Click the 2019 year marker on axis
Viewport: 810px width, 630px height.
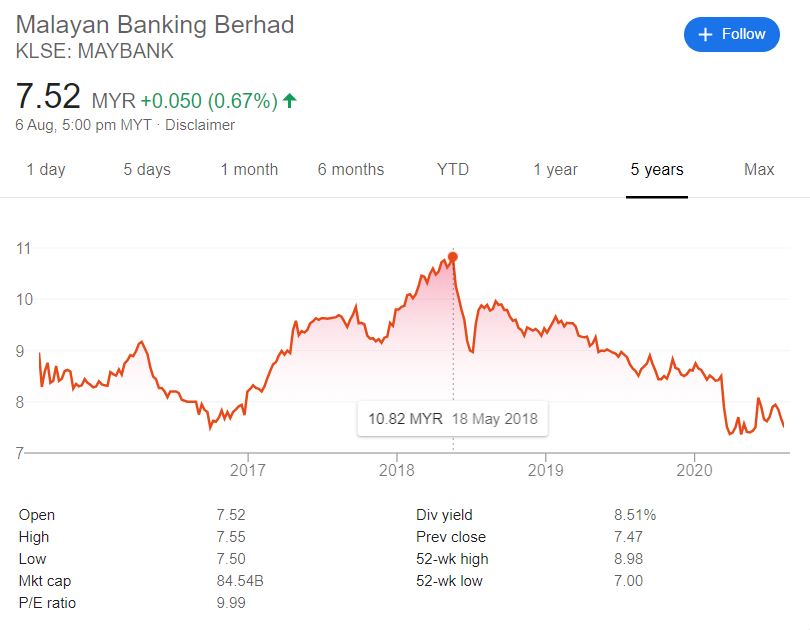(x=546, y=470)
